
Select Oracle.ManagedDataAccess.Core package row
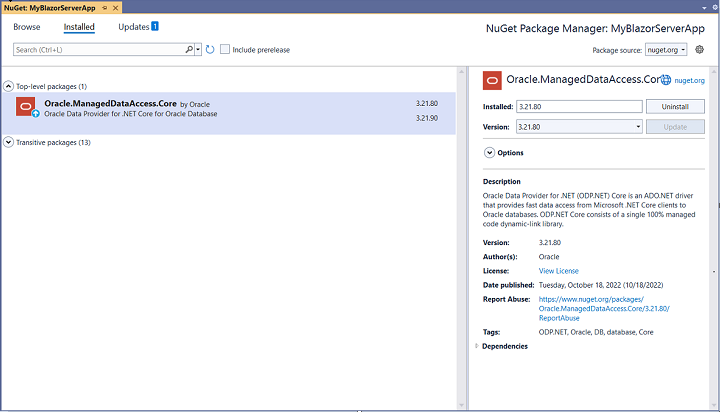pos(229,113)
